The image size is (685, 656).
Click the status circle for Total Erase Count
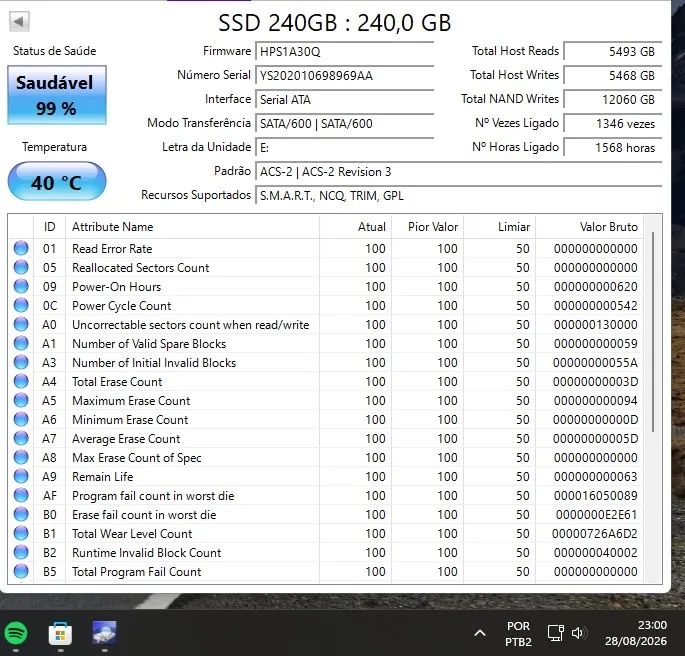click(21, 381)
